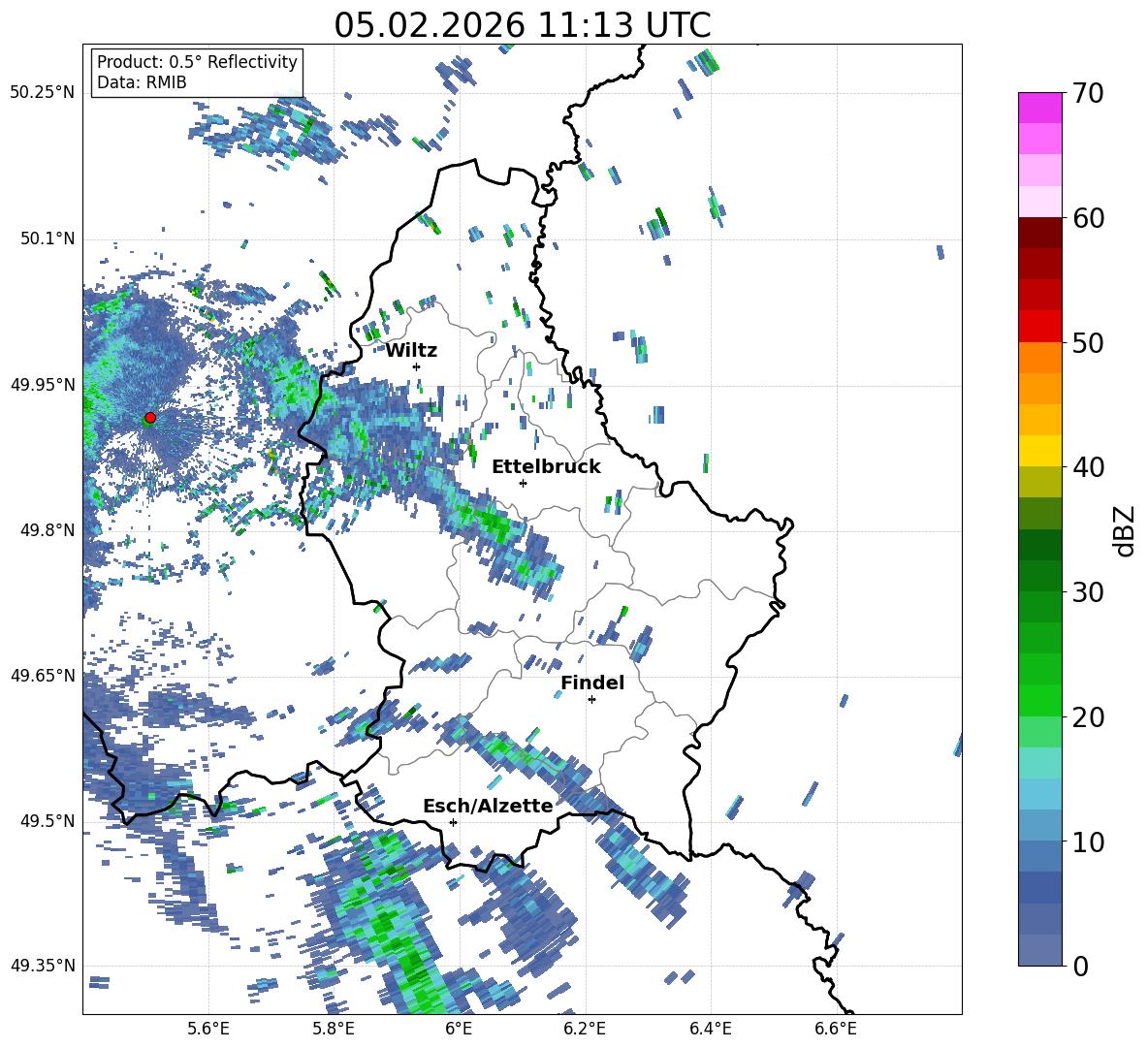
Task: Click the dark green swatch above 30 dBZ
Action: click(1039, 575)
